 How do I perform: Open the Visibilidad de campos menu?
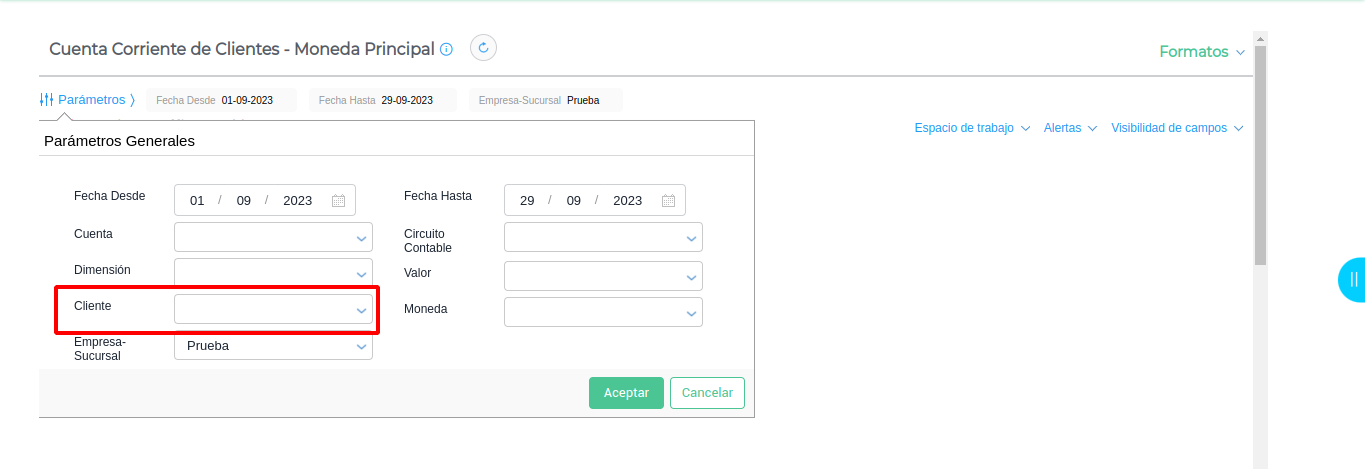[x=1176, y=128]
